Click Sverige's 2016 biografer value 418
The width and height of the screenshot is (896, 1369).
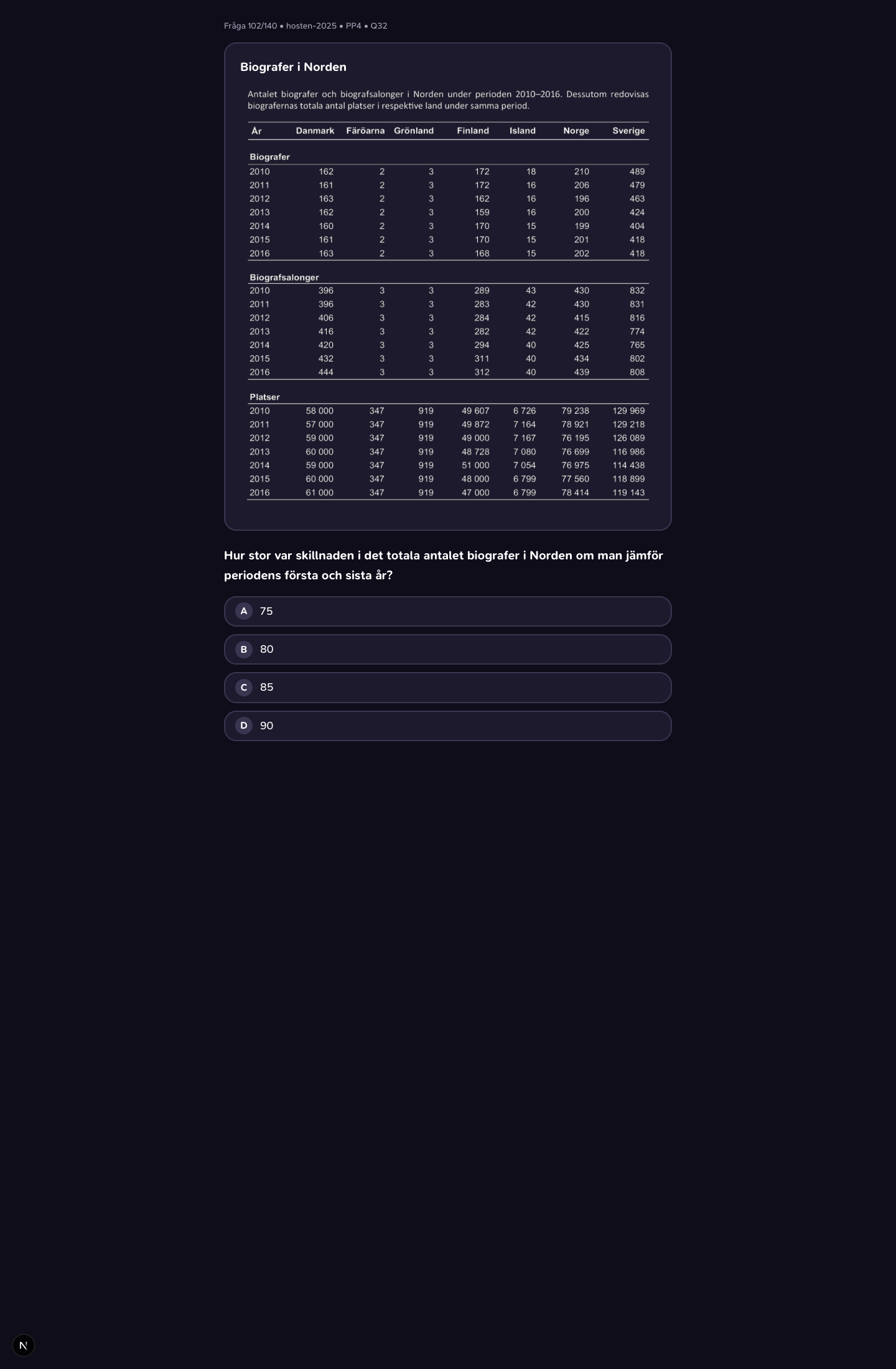pyautogui.click(x=637, y=254)
